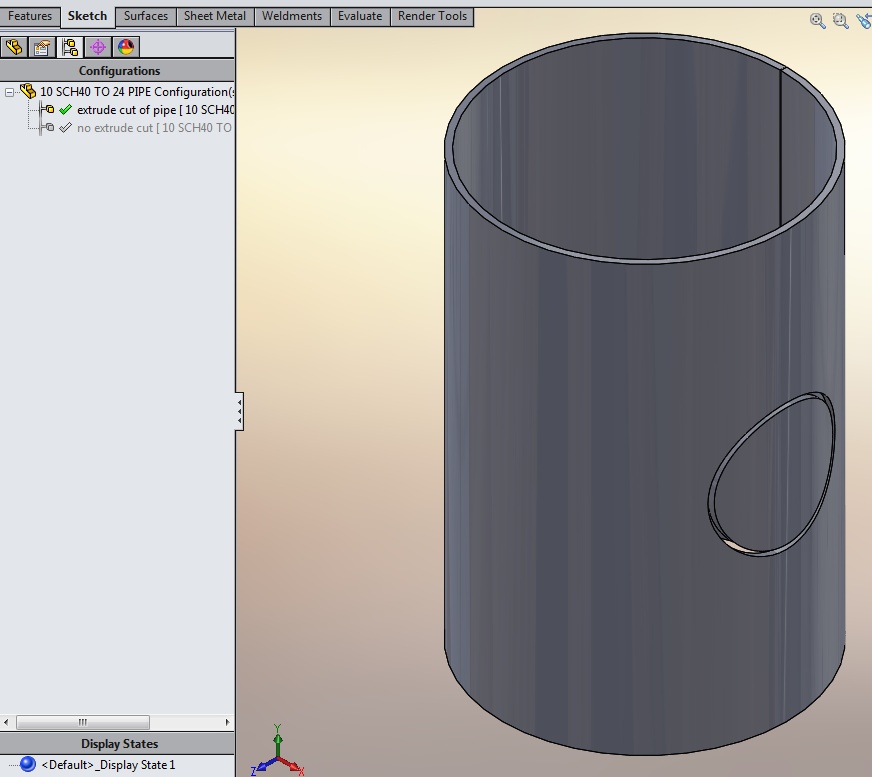872x777 pixels.
Task: Click the gray checkmark of no extrude cut
Action: coord(66,128)
